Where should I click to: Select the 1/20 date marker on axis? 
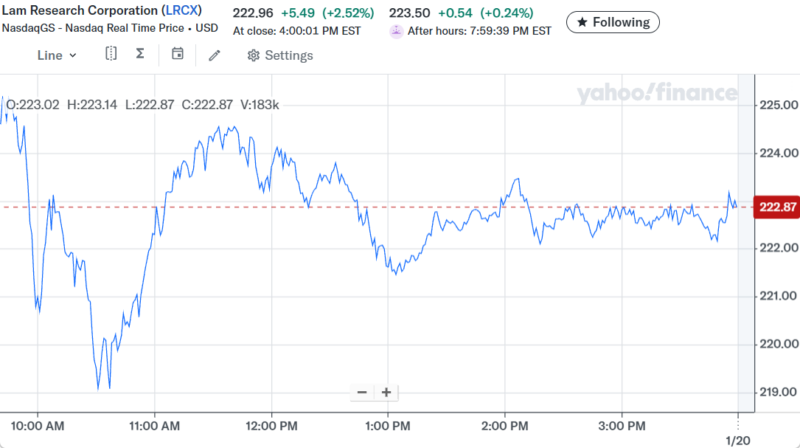coord(737,439)
